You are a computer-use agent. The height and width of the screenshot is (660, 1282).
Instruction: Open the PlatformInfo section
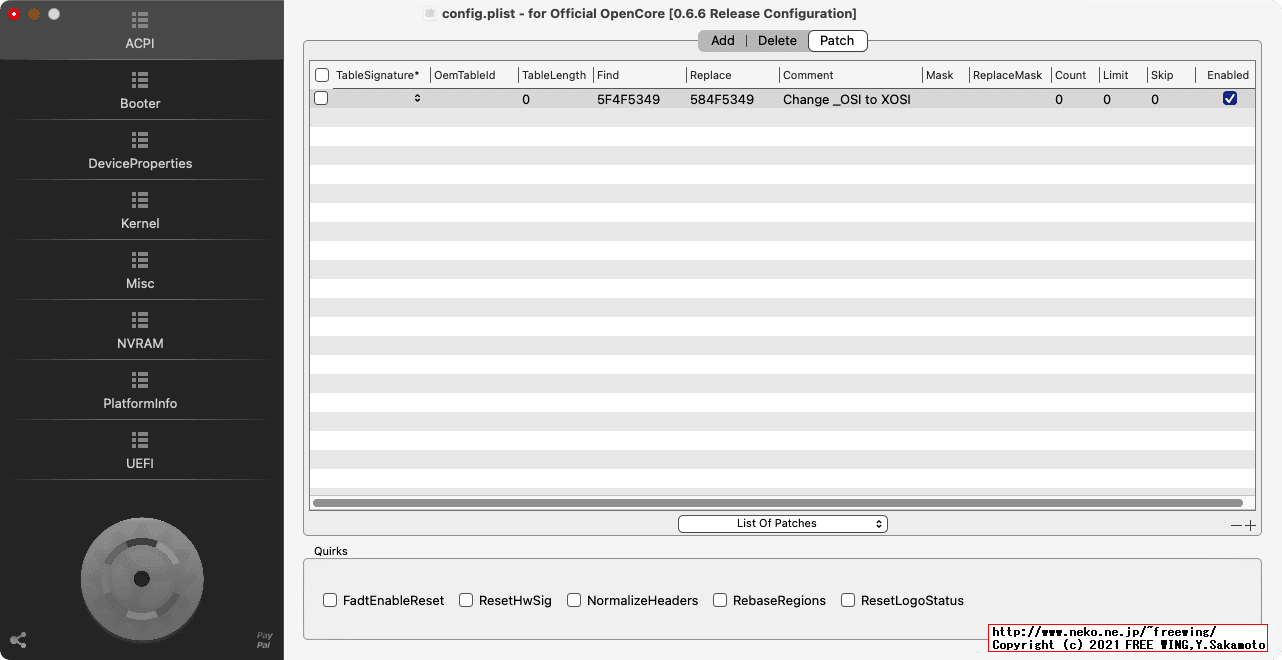[140, 390]
